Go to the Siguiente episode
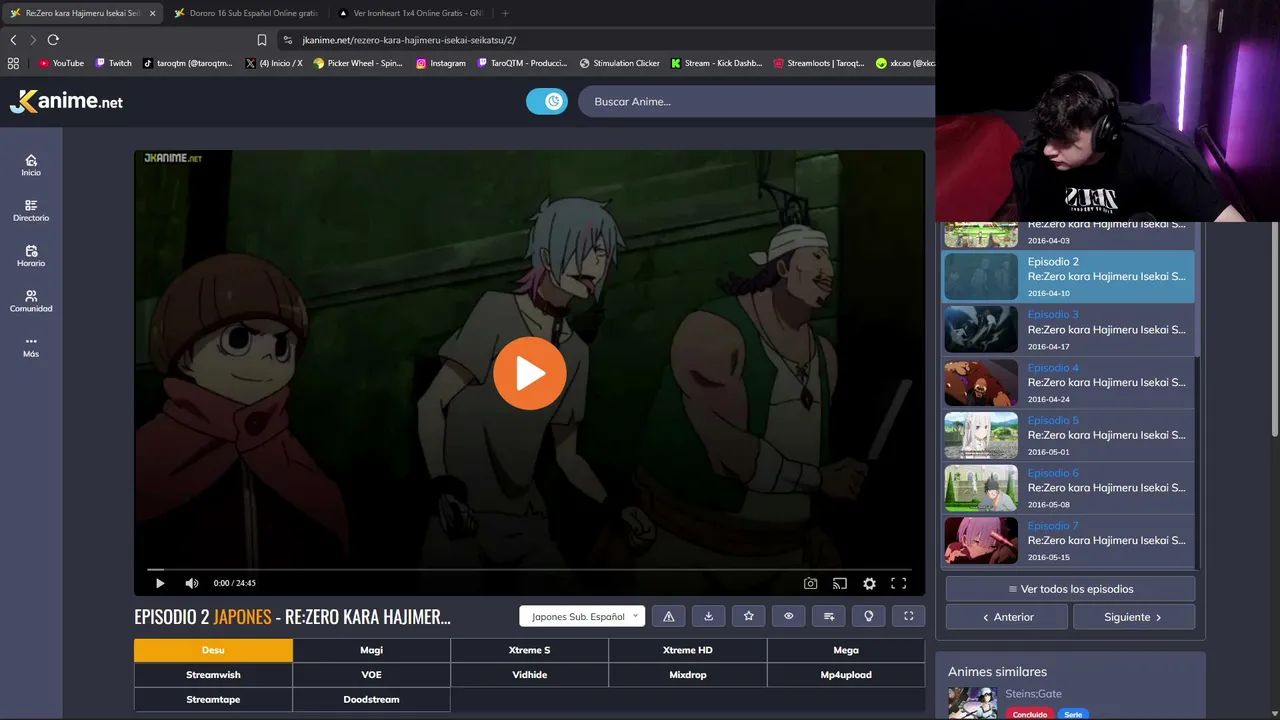1280x720 pixels. (1133, 617)
